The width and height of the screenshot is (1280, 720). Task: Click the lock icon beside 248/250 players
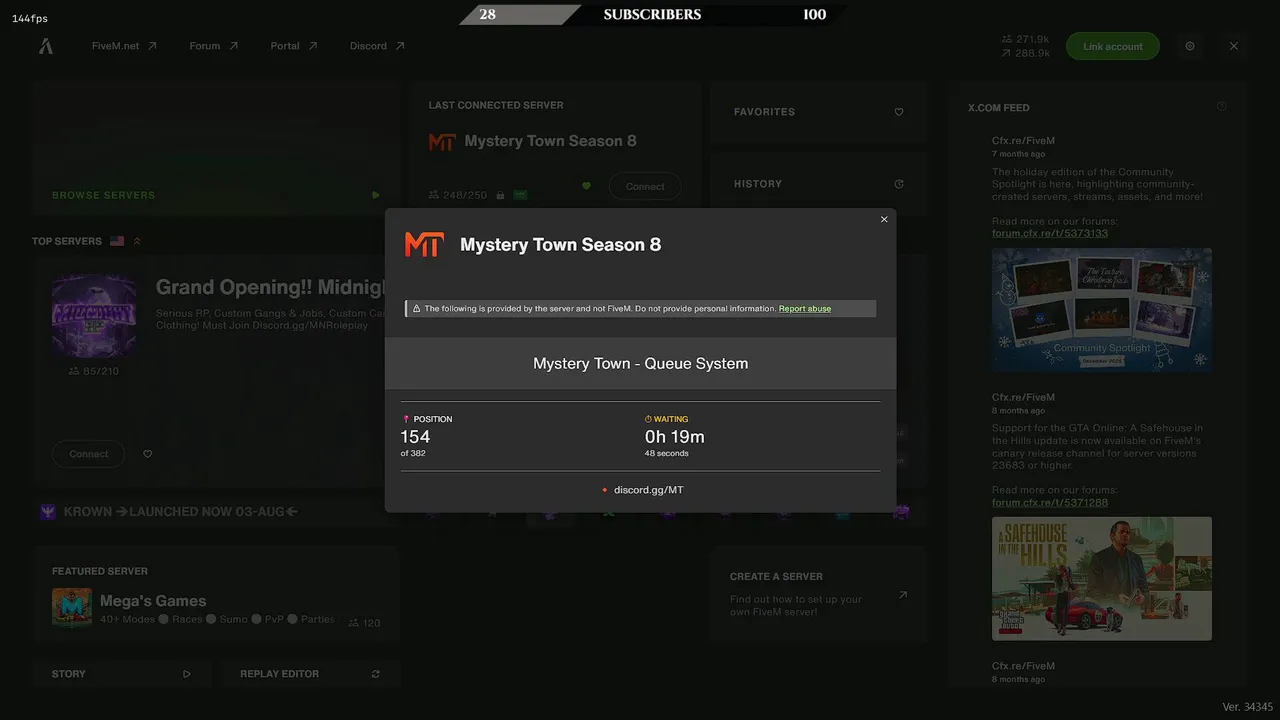pyautogui.click(x=500, y=195)
